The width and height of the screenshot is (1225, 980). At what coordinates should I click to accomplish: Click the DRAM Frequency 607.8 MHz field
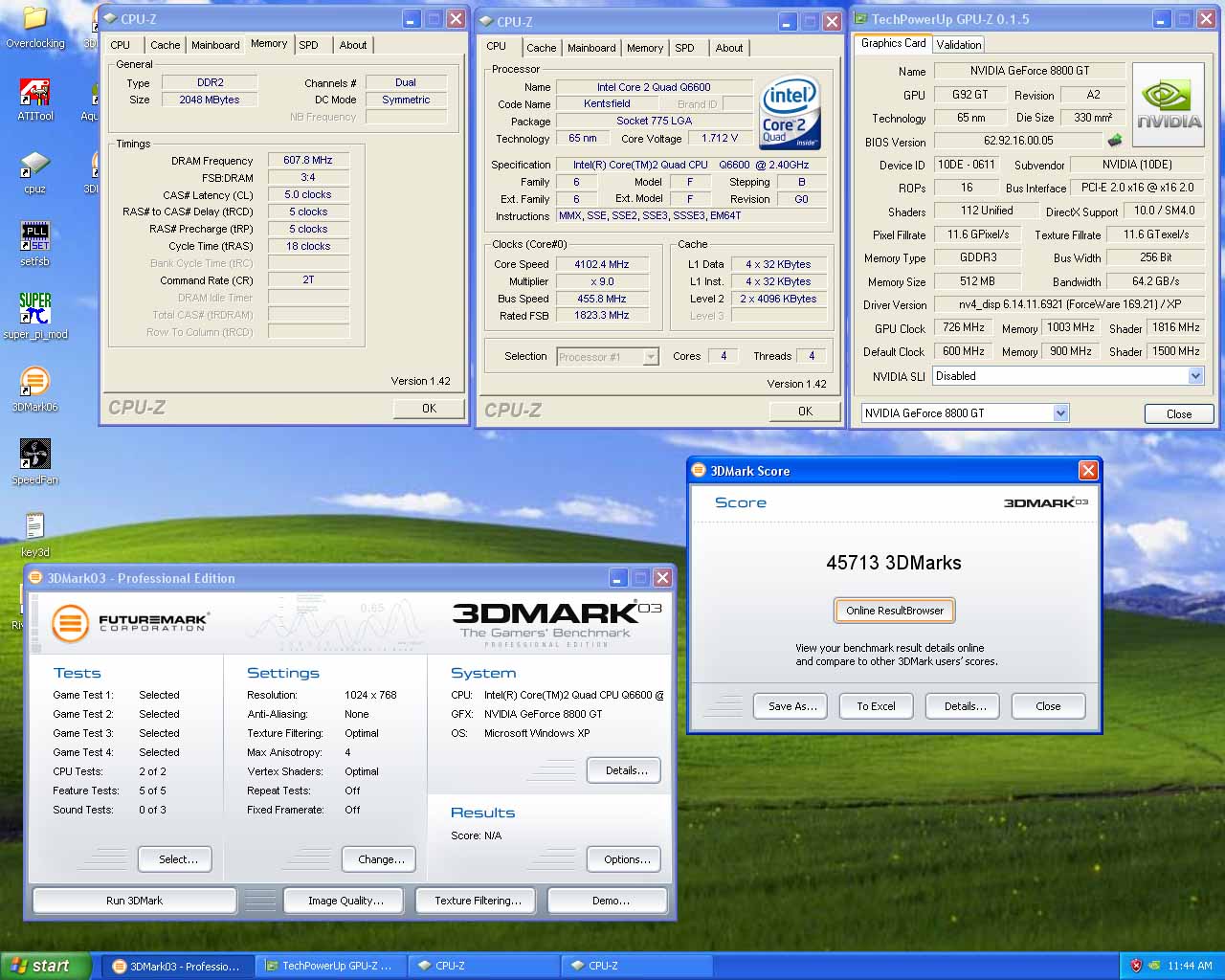coord(308,160)
